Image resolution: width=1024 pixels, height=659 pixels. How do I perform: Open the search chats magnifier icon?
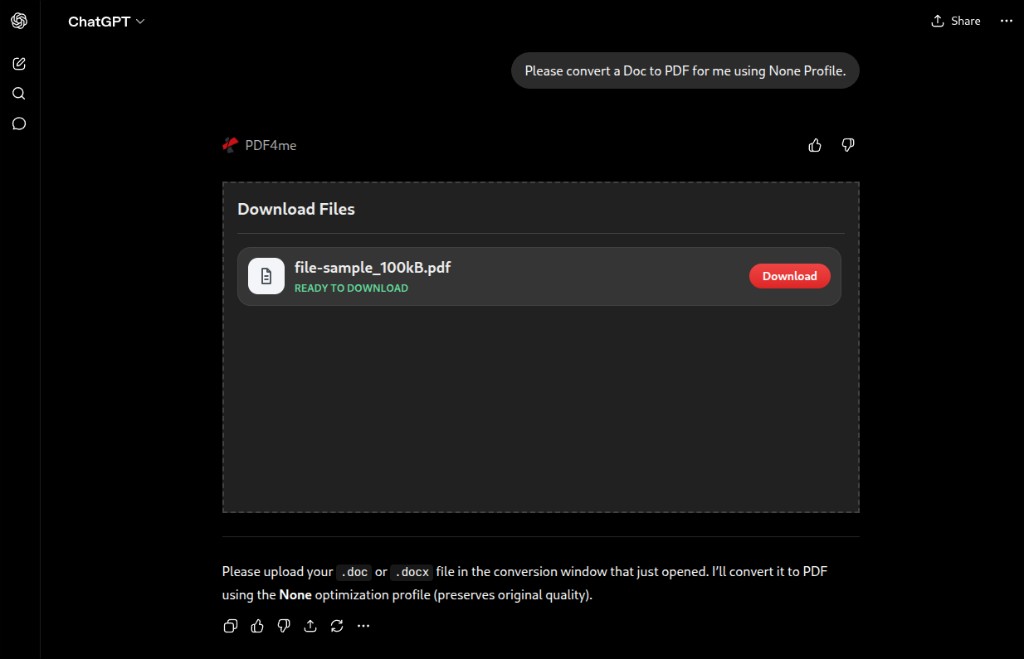(x=19, y=93)
